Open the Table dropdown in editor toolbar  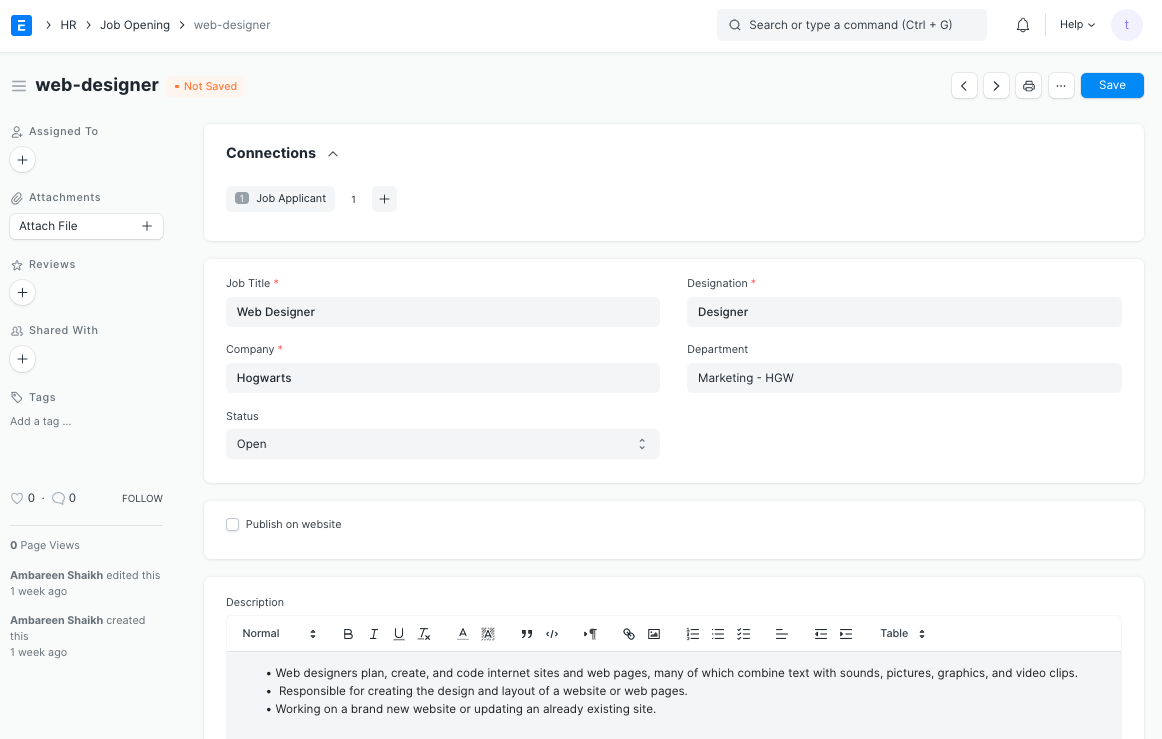tap(902, 634)
